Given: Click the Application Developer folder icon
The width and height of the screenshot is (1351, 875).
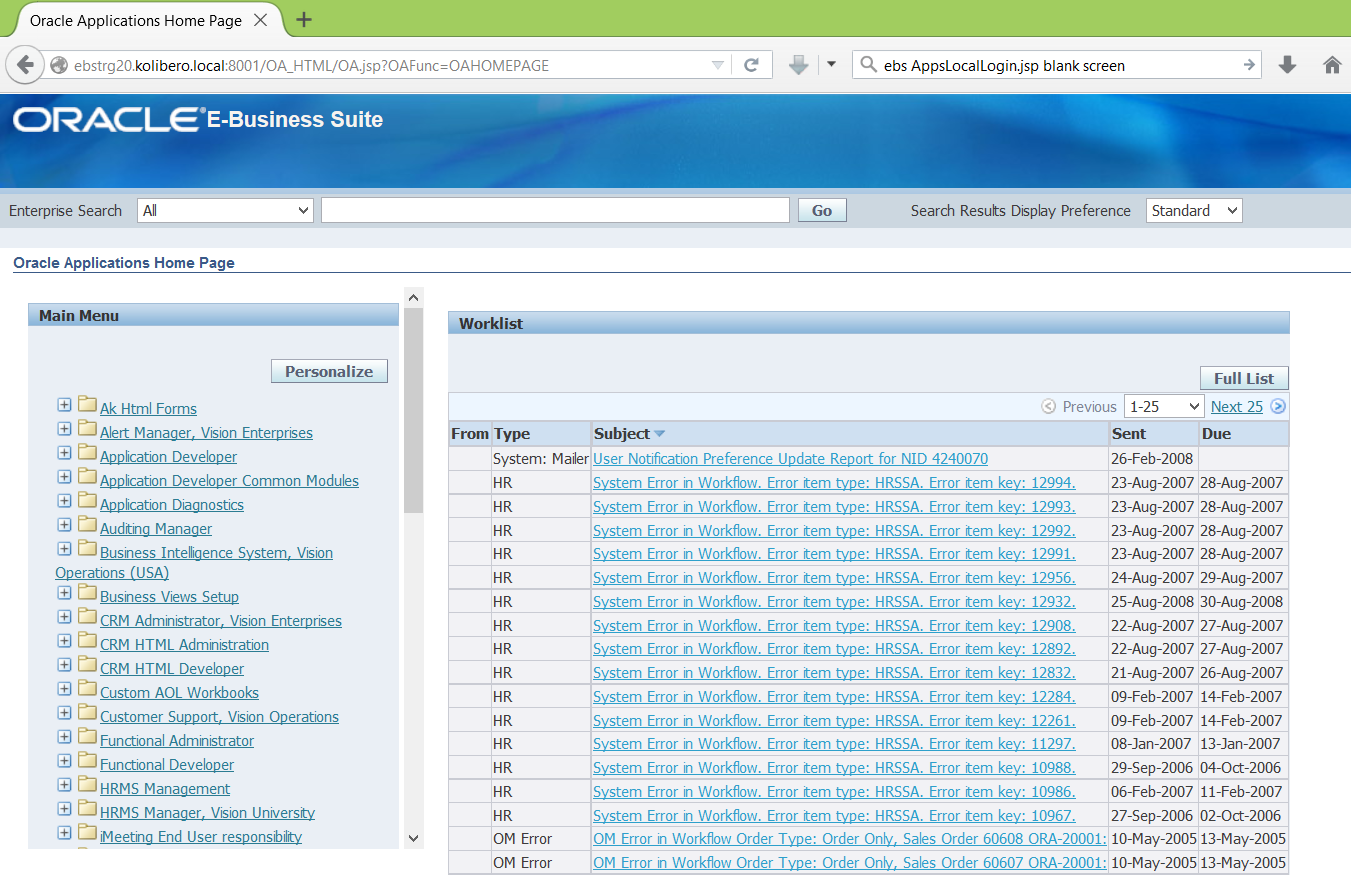Looking at the screenshot, I should pos(87,452).
